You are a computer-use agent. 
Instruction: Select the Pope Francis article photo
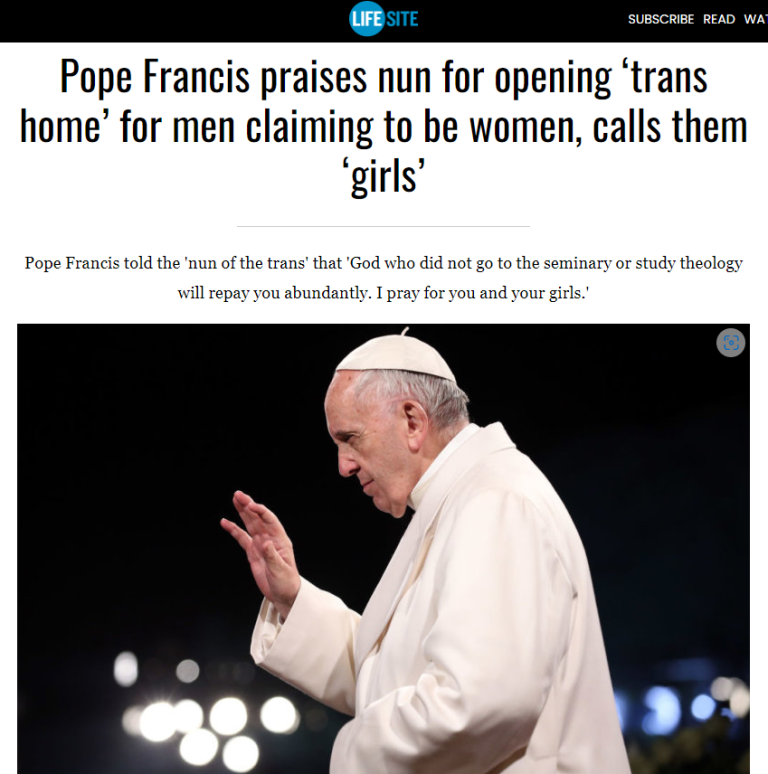[x=384, y=549]
